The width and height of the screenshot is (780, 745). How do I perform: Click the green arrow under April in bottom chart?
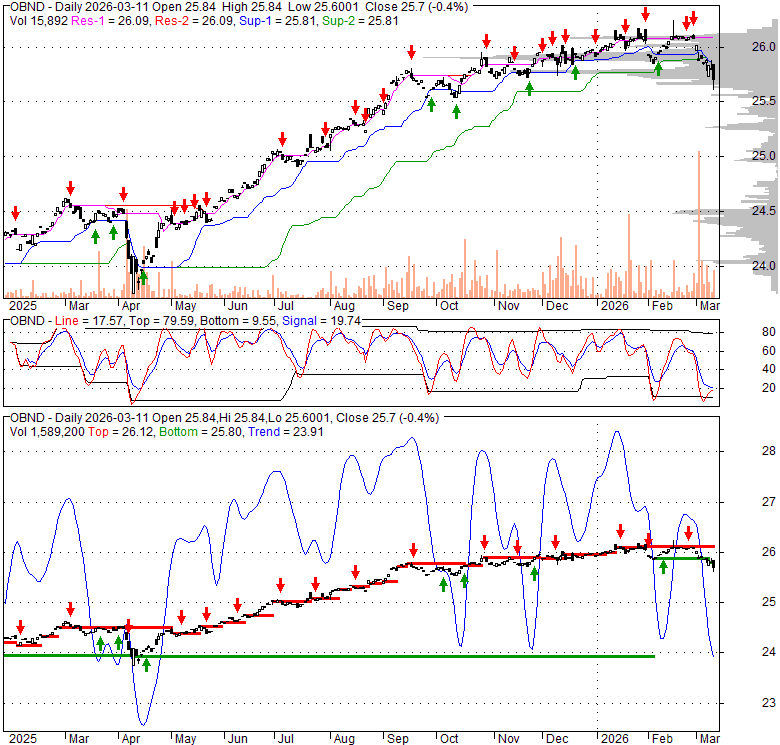tap(146, 662)
